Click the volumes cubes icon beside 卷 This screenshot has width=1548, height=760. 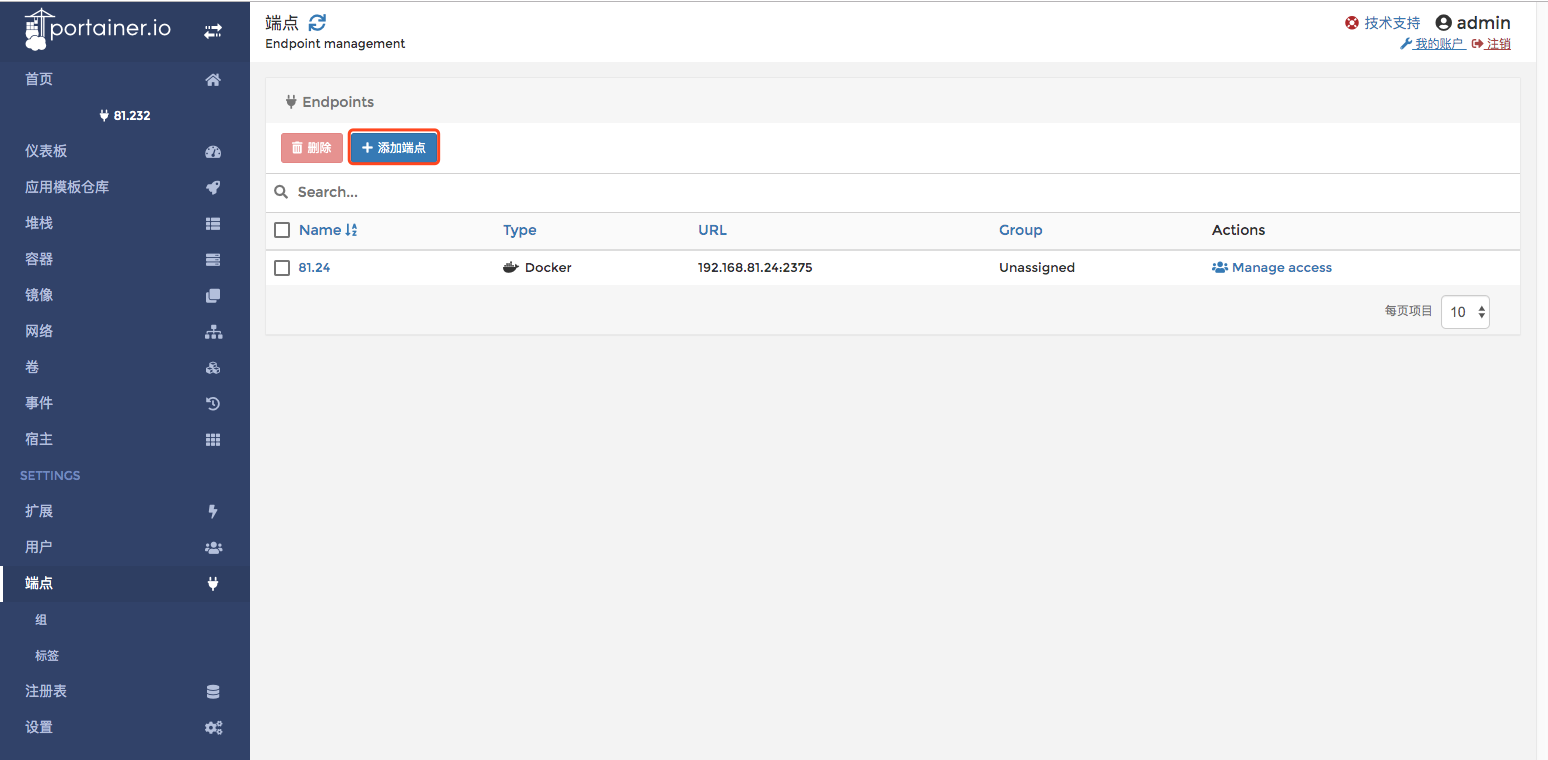tap(213, 368)
